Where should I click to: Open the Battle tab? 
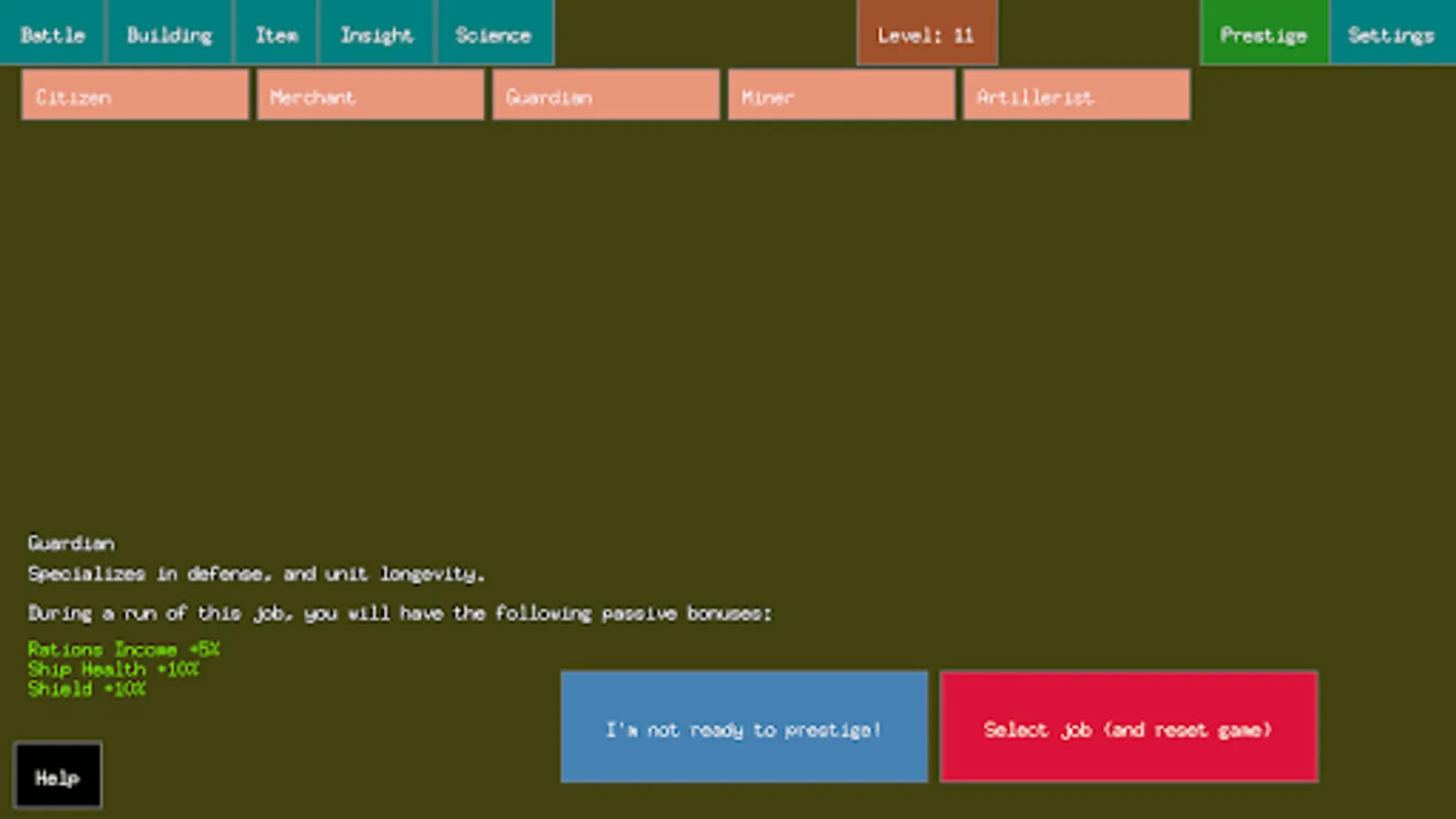pos(53,33)
